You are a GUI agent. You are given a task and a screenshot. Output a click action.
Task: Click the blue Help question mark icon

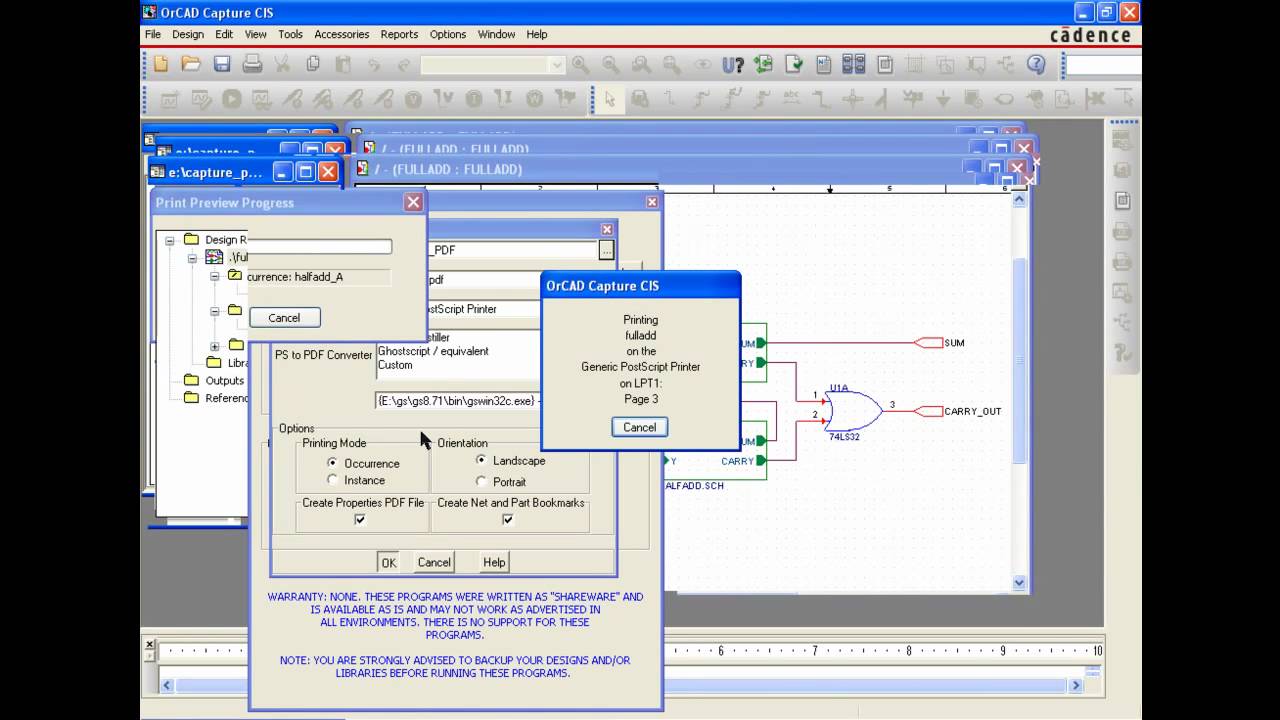[1036, 64]
